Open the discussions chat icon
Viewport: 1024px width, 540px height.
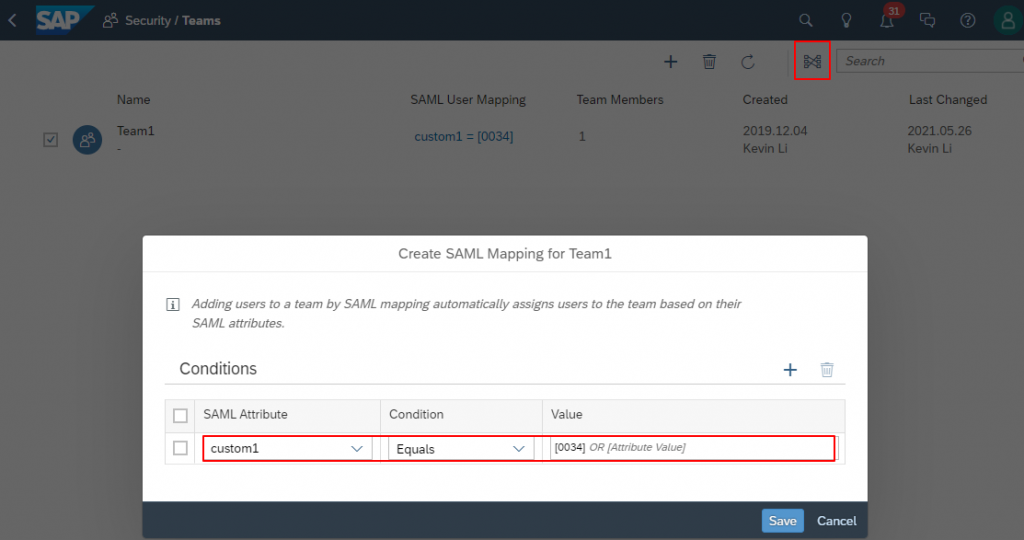coord(927,20)
